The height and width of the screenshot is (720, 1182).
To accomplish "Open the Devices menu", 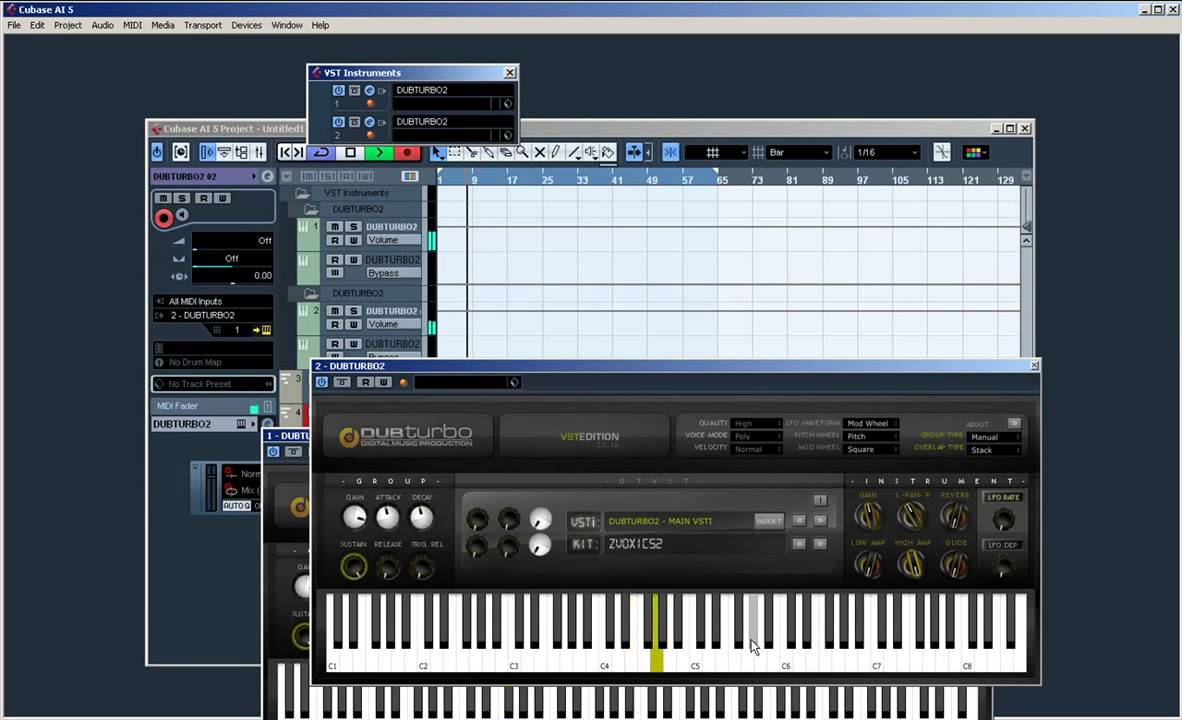I will click(x=247, y=25).
